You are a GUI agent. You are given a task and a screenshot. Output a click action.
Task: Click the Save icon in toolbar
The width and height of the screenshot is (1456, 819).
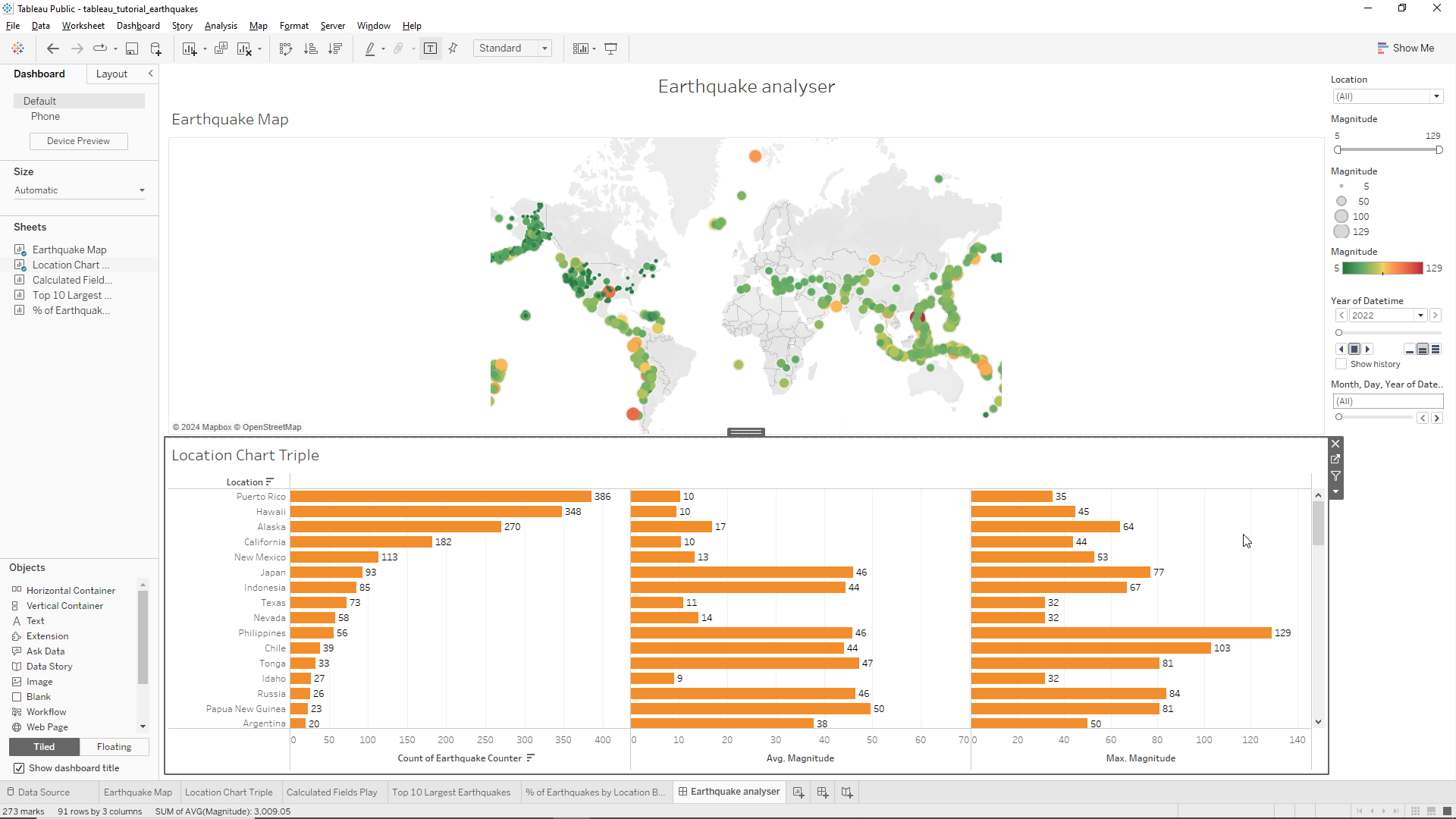click(x=132, y=49)
